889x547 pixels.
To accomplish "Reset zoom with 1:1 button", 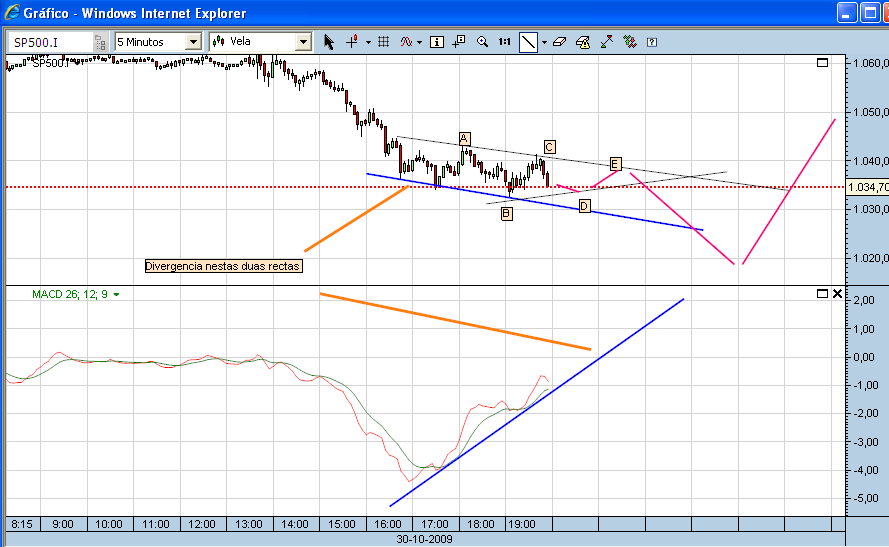I will (505, 42).
